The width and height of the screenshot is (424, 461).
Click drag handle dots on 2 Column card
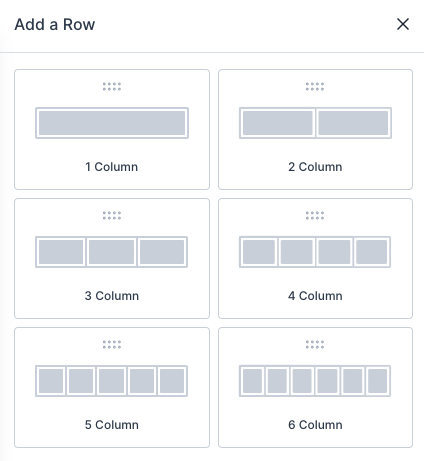pyautogui.click(x=315, y=87)
